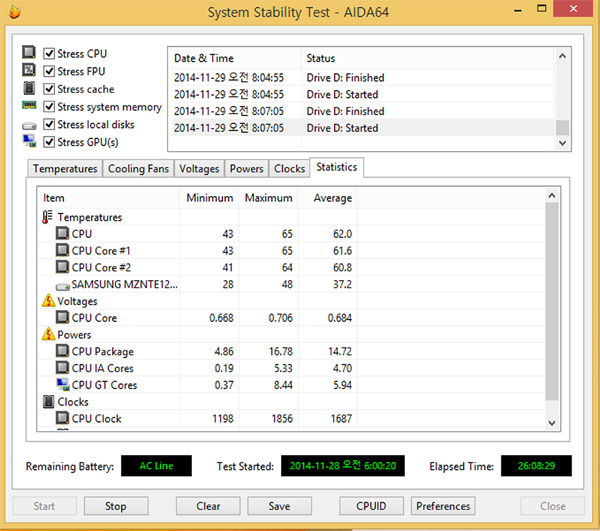Click the monitor icon of CPU GT Cores row
Image resolution: width=600 pixels, height=531 pixels.
(63, 384)
